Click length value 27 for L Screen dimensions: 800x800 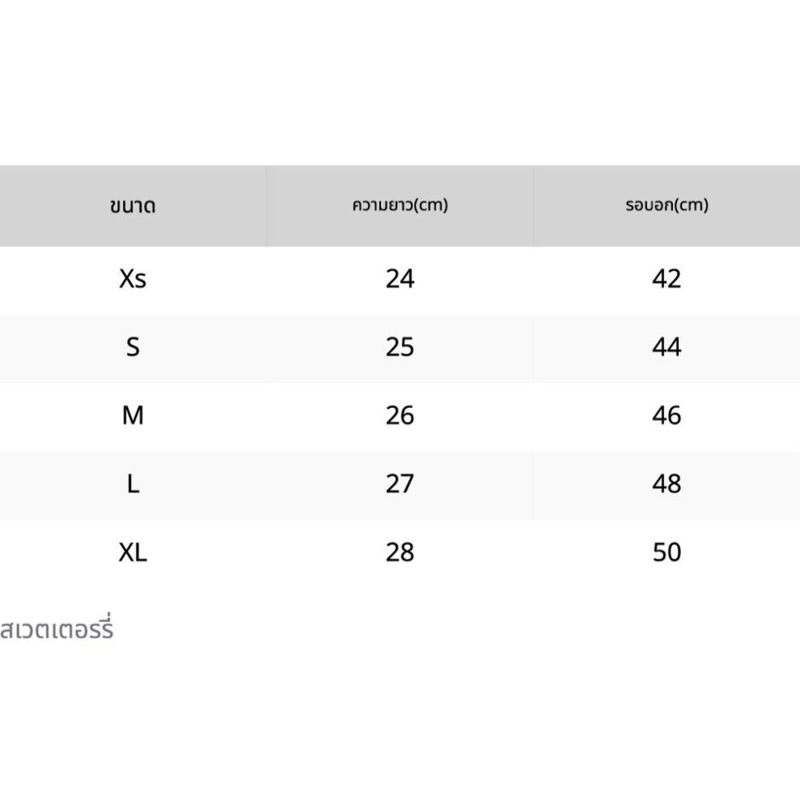(x=400, y=484)
